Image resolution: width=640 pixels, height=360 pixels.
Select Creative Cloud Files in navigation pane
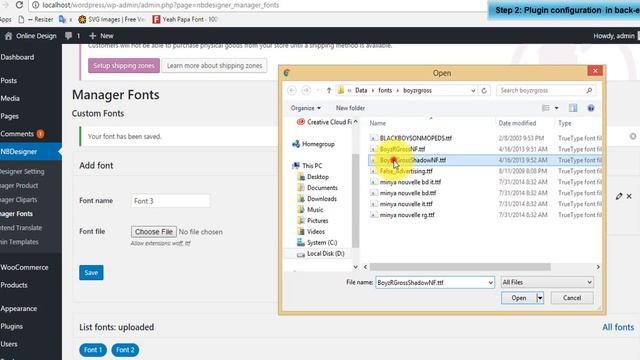point(325,122)
